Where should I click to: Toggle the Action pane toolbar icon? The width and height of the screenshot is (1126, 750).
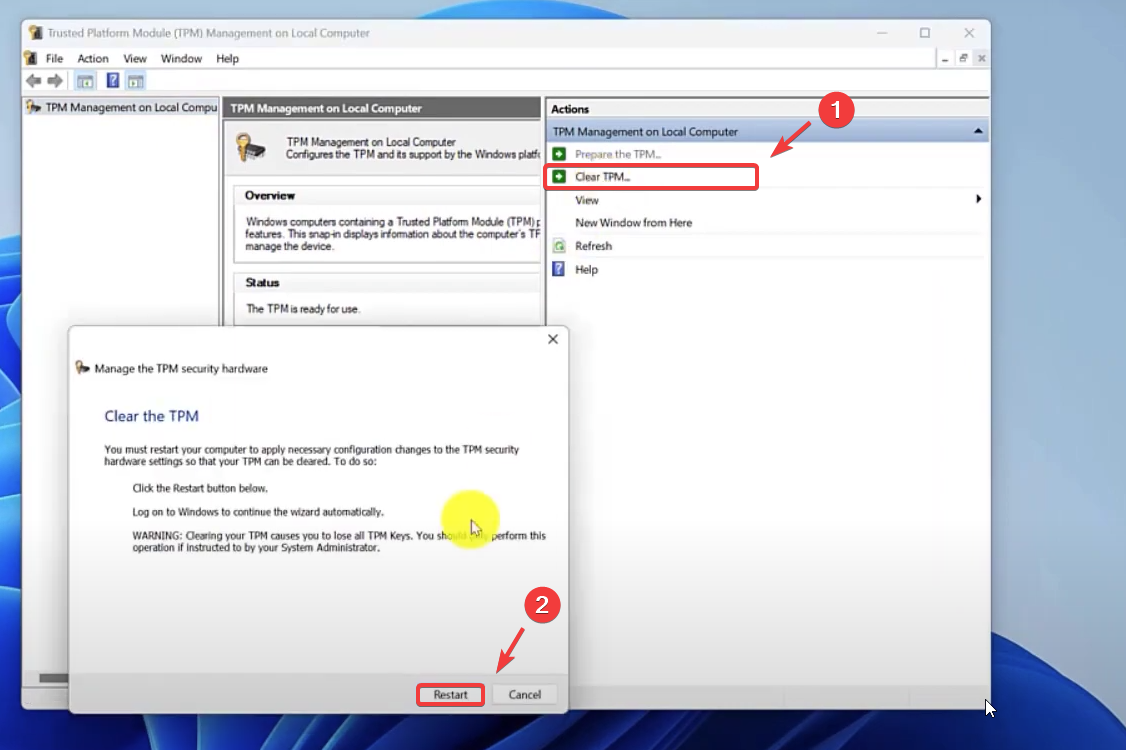[136, 81]
